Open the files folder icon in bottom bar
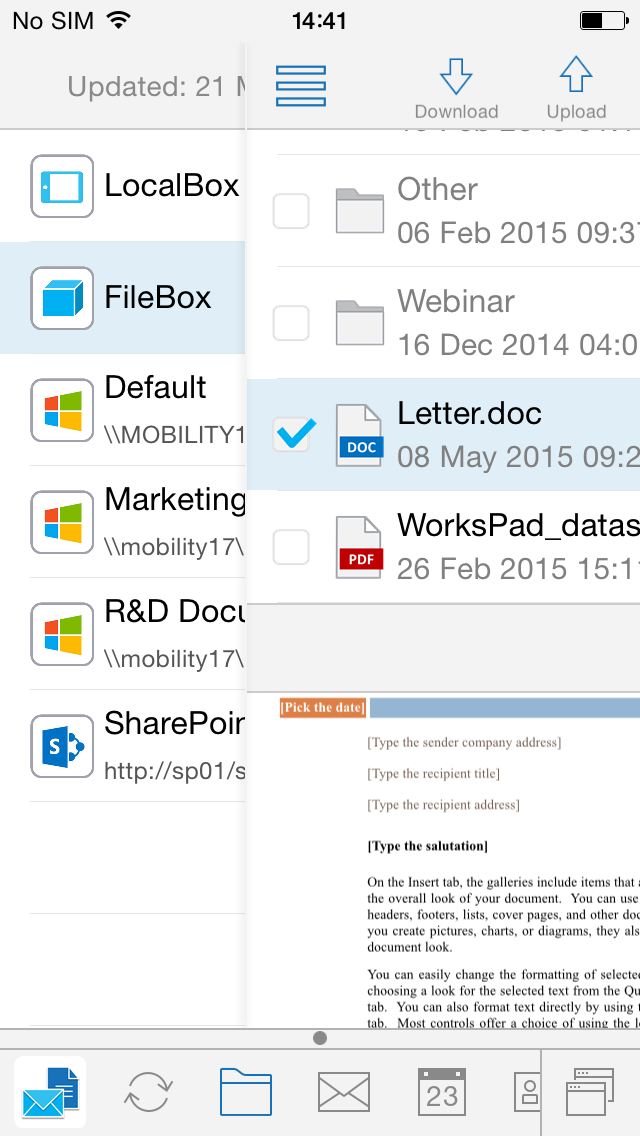This screenshot has width=640, height=1136. (246, 1092)
